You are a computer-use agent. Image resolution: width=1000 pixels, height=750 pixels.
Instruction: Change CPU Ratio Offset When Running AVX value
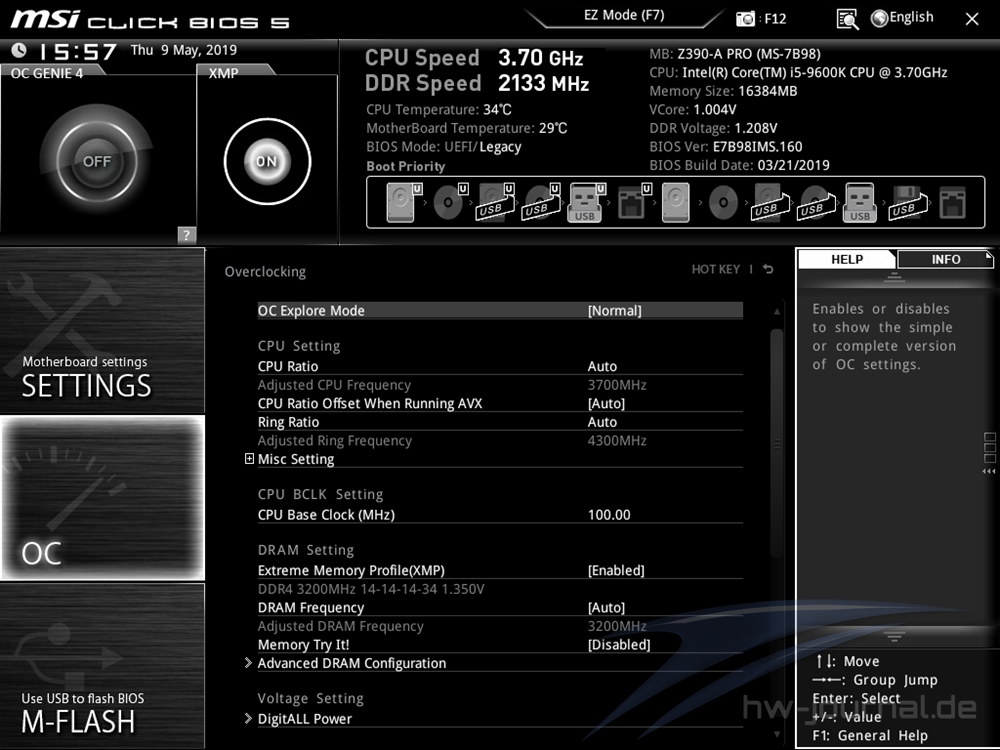pos(606,404)
